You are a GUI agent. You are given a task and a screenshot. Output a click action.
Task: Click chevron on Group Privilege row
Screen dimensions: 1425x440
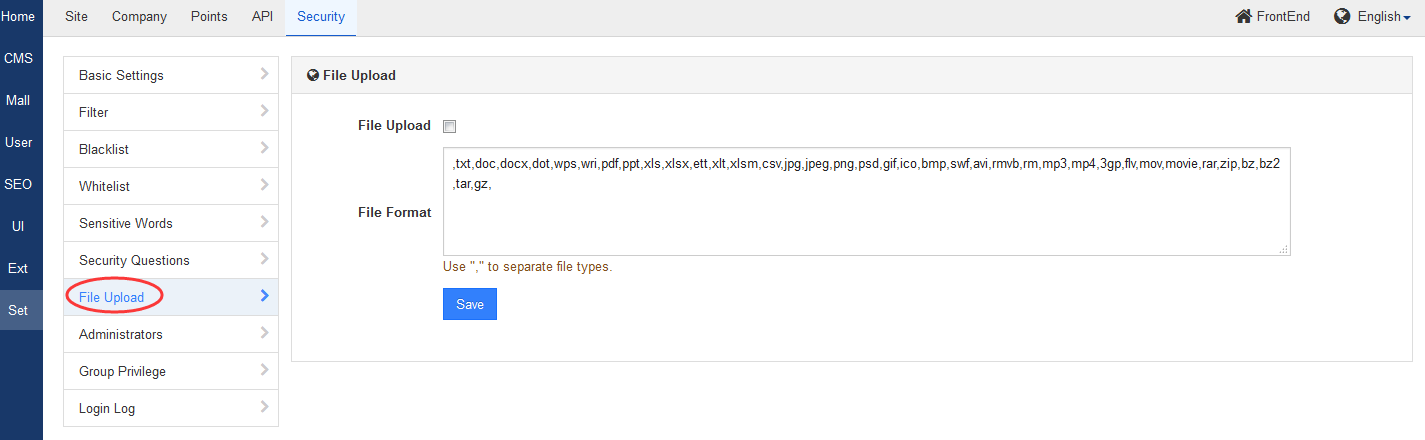pos(264,370)
